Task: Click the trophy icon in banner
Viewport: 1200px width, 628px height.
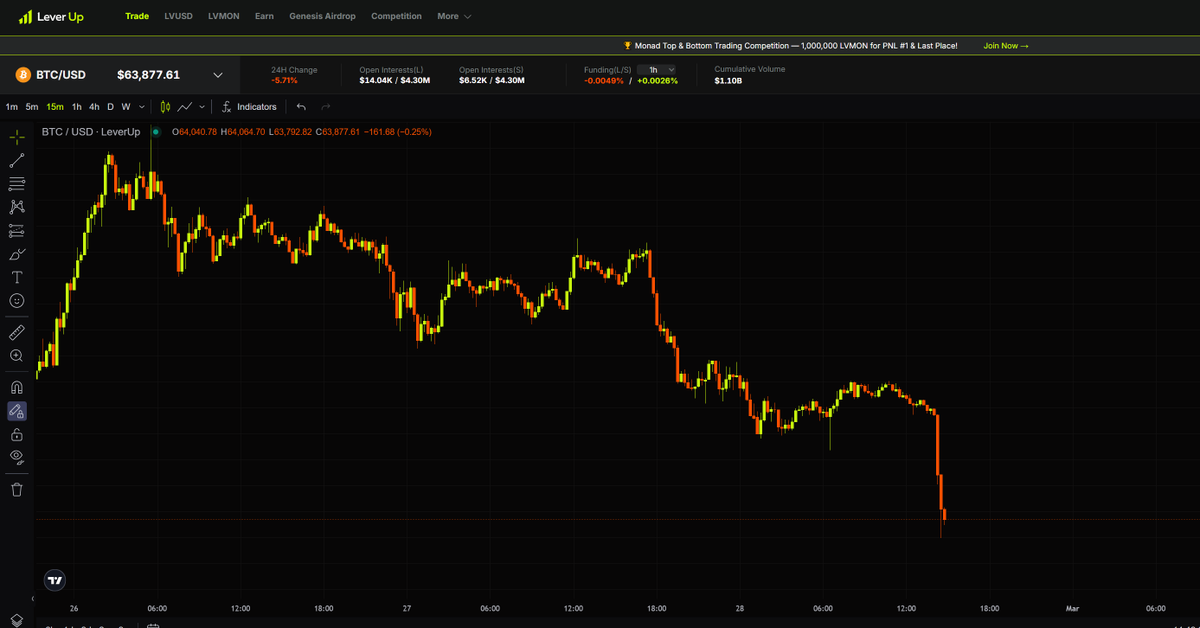Action: pos(627,46)
